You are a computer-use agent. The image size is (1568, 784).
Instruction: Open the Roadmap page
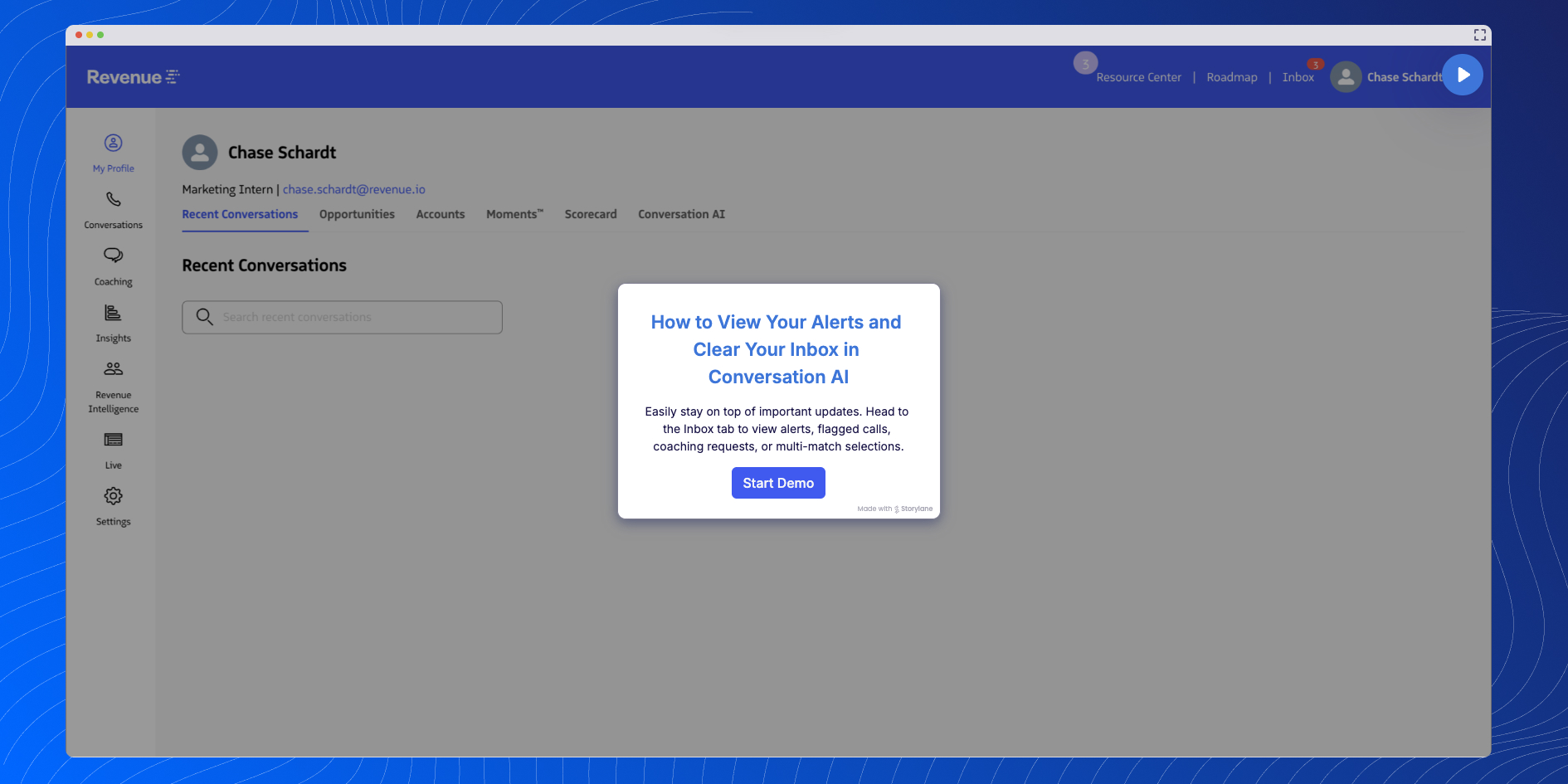click(x=1232, y=76)
